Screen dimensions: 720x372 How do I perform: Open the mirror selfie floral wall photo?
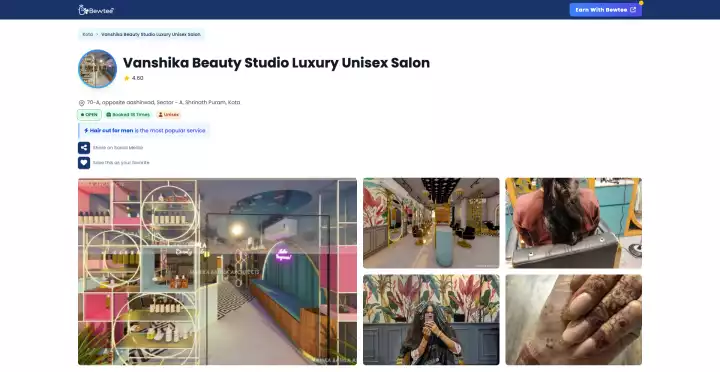pyautogui.click(x=431, y=320)
